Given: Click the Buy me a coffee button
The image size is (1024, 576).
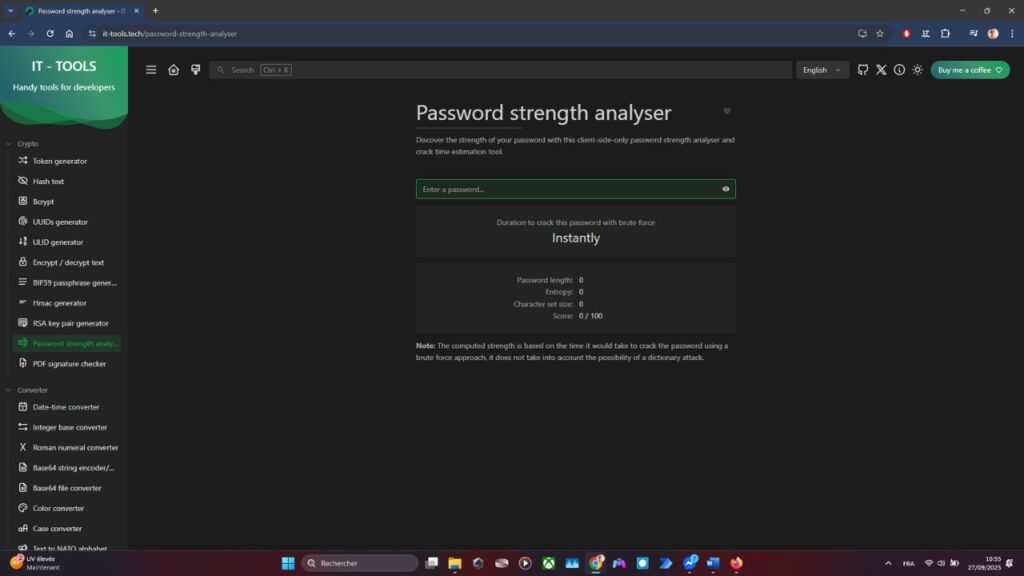Looking at the screenshot, I should [x=969, y=70].
